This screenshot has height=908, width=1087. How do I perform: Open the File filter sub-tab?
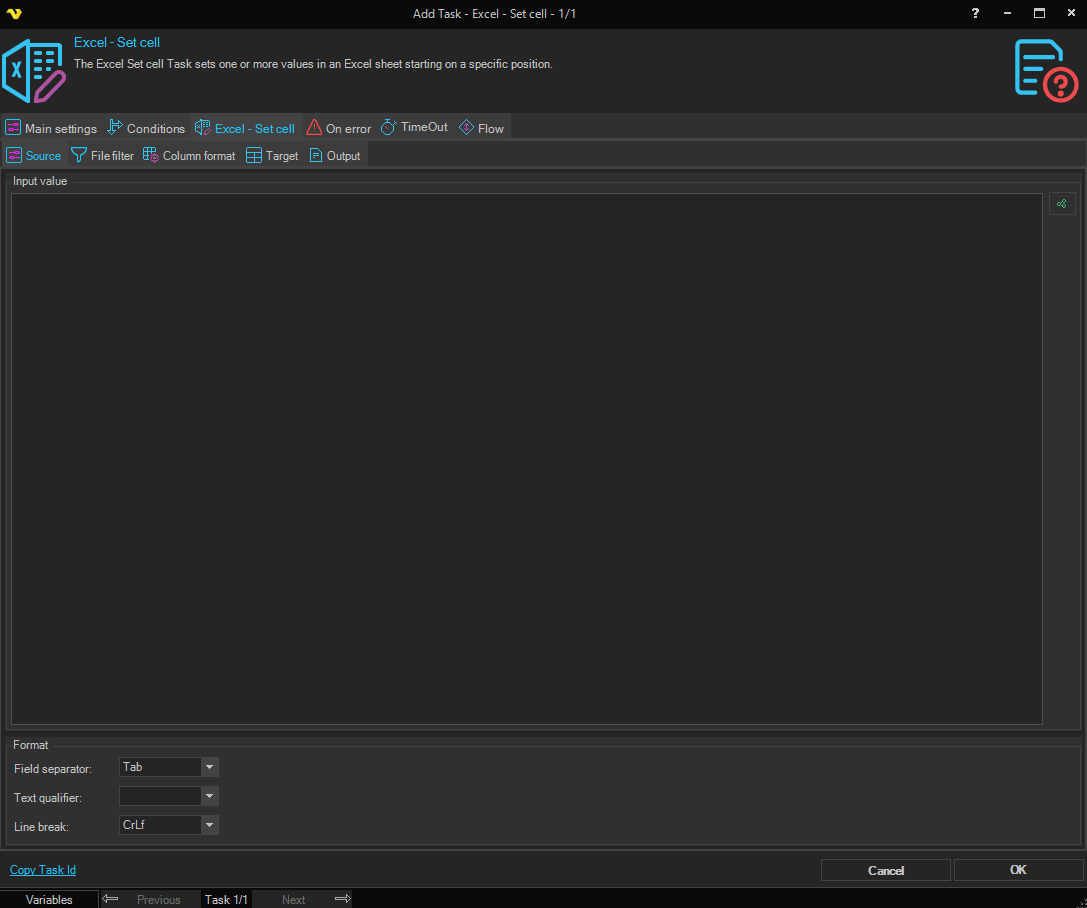click(102, 156)
